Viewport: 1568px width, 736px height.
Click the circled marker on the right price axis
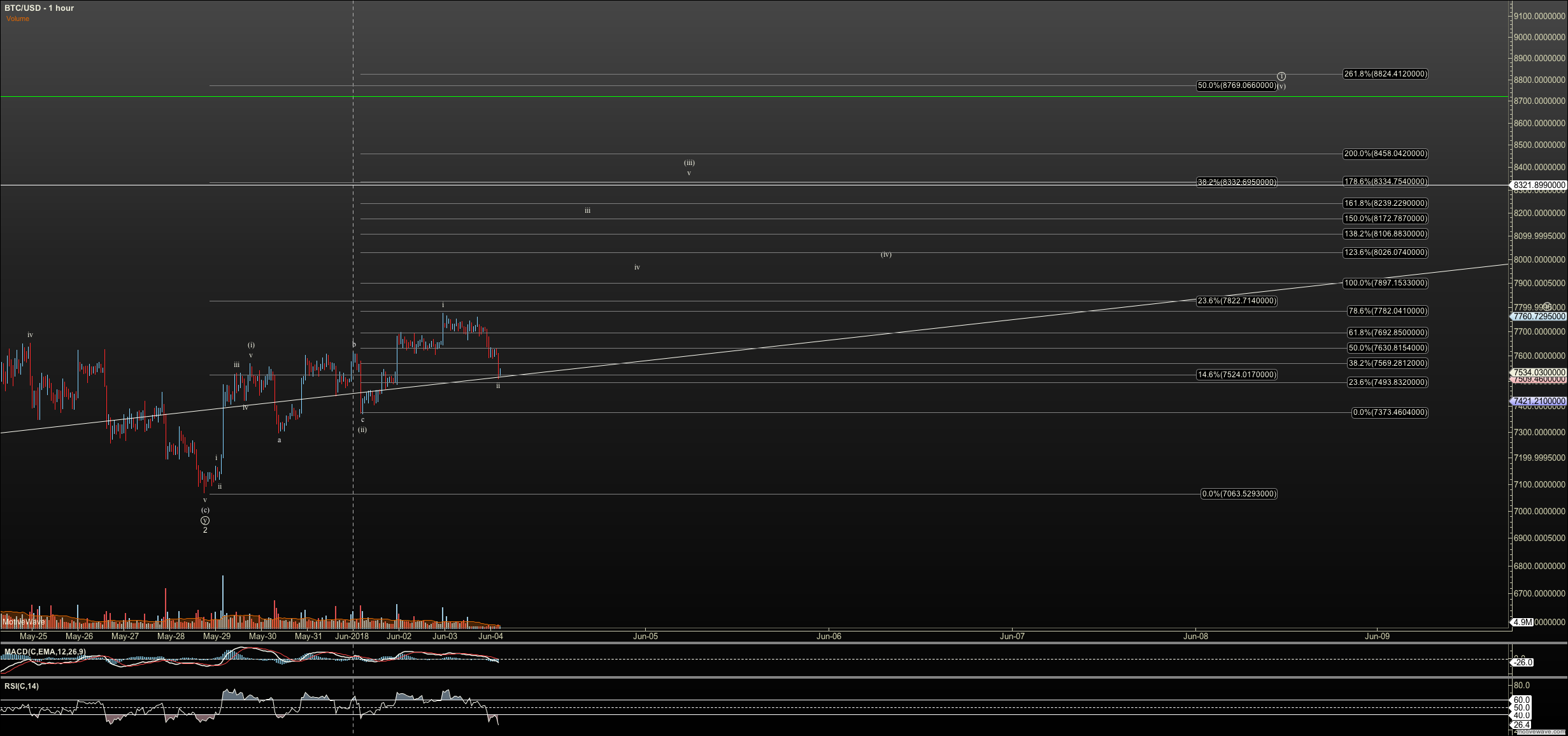pyautogui.click(x=1548, y=305)
